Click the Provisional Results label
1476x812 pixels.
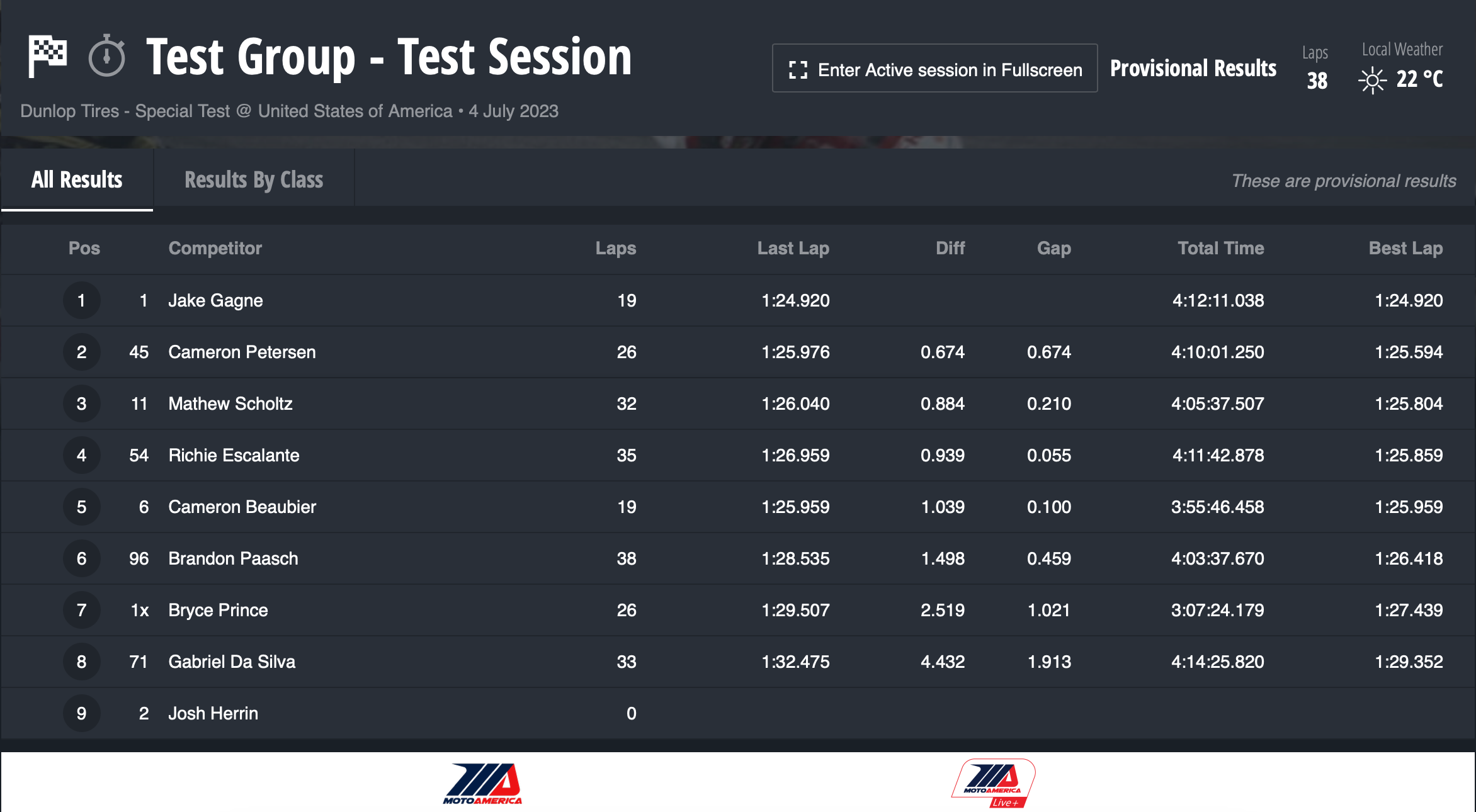tap(1193, 68)
